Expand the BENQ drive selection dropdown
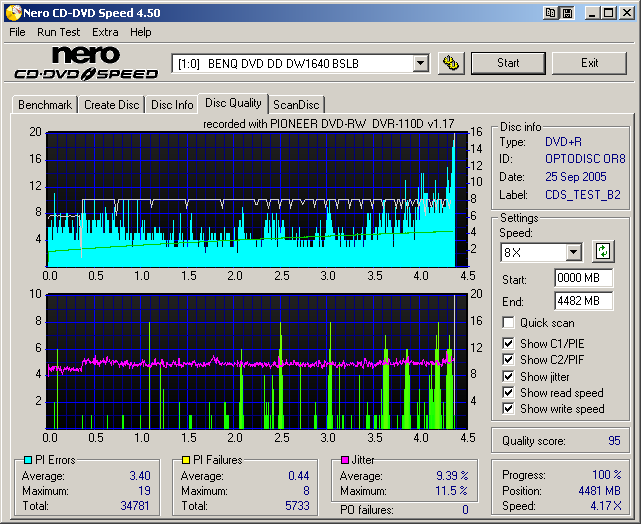641x524 pixels. pos(421,64)
